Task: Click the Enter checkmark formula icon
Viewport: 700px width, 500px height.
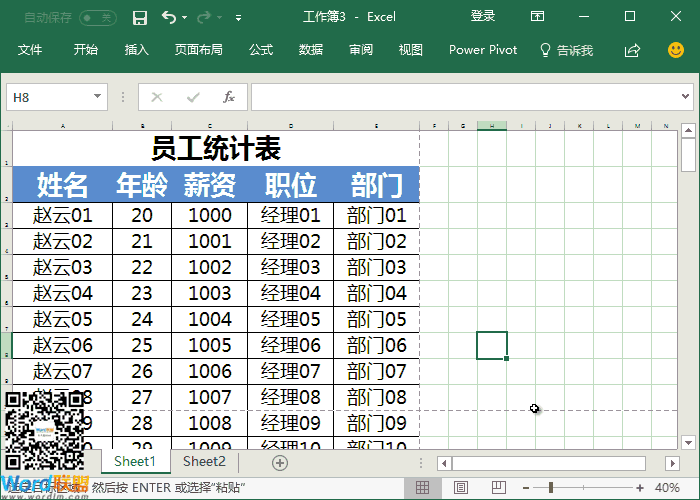Action: tap(193, 97)
